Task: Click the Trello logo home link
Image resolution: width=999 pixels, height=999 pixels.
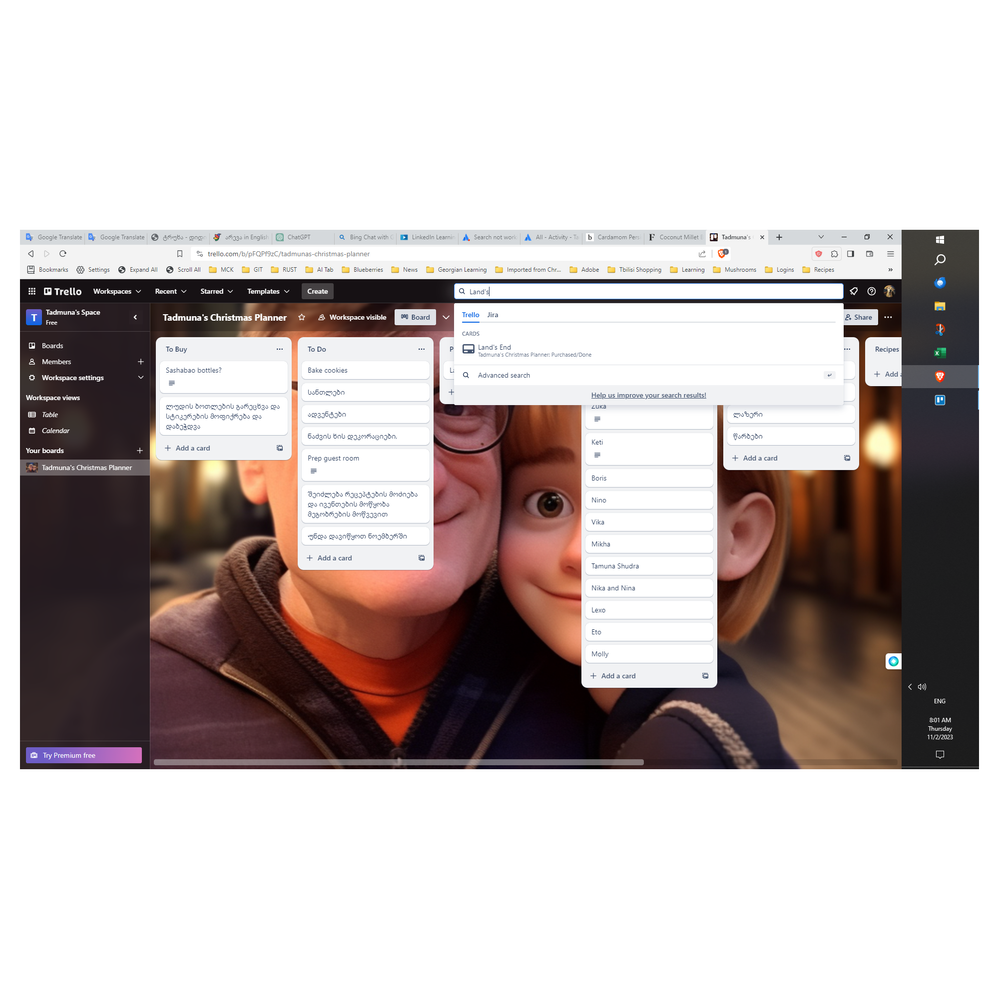Action: 62,291
